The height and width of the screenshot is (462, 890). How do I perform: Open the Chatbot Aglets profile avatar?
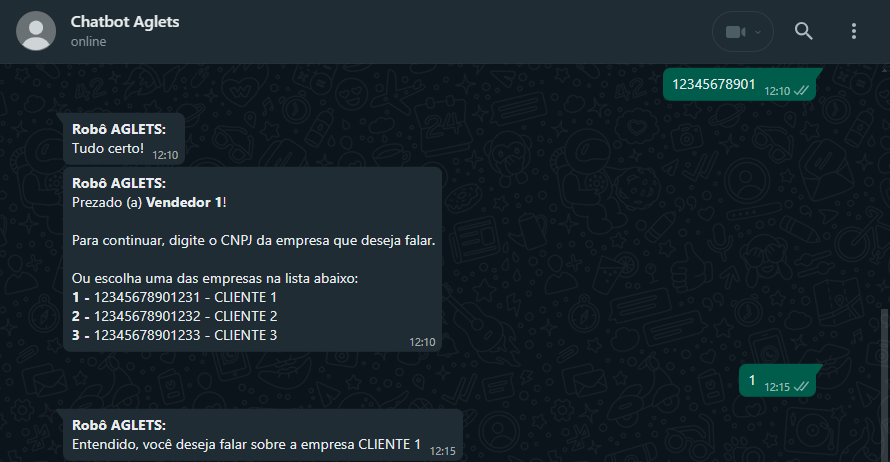click(36, 31)
